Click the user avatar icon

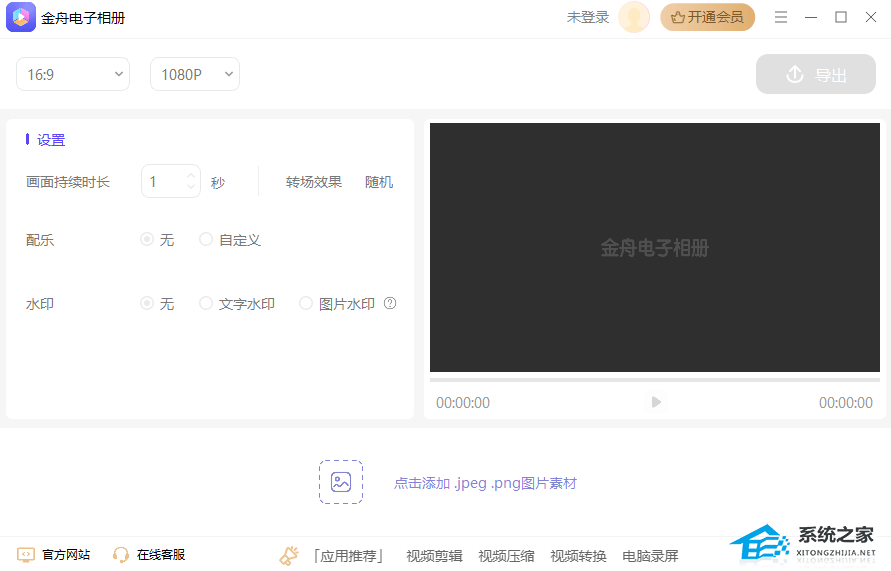pos(633,17)
